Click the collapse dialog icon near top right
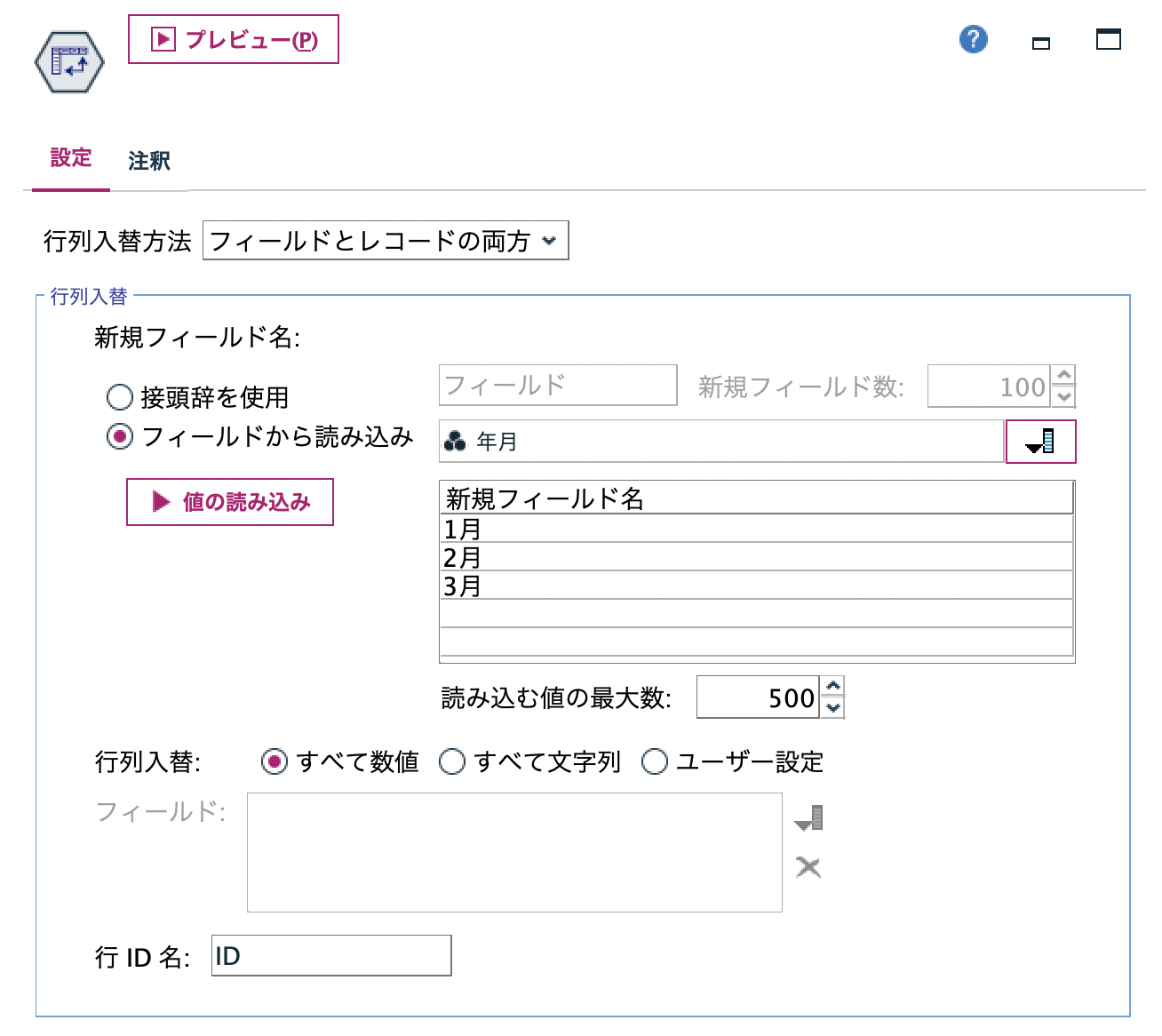Screen dimensions: 1162x1036 1041,42
